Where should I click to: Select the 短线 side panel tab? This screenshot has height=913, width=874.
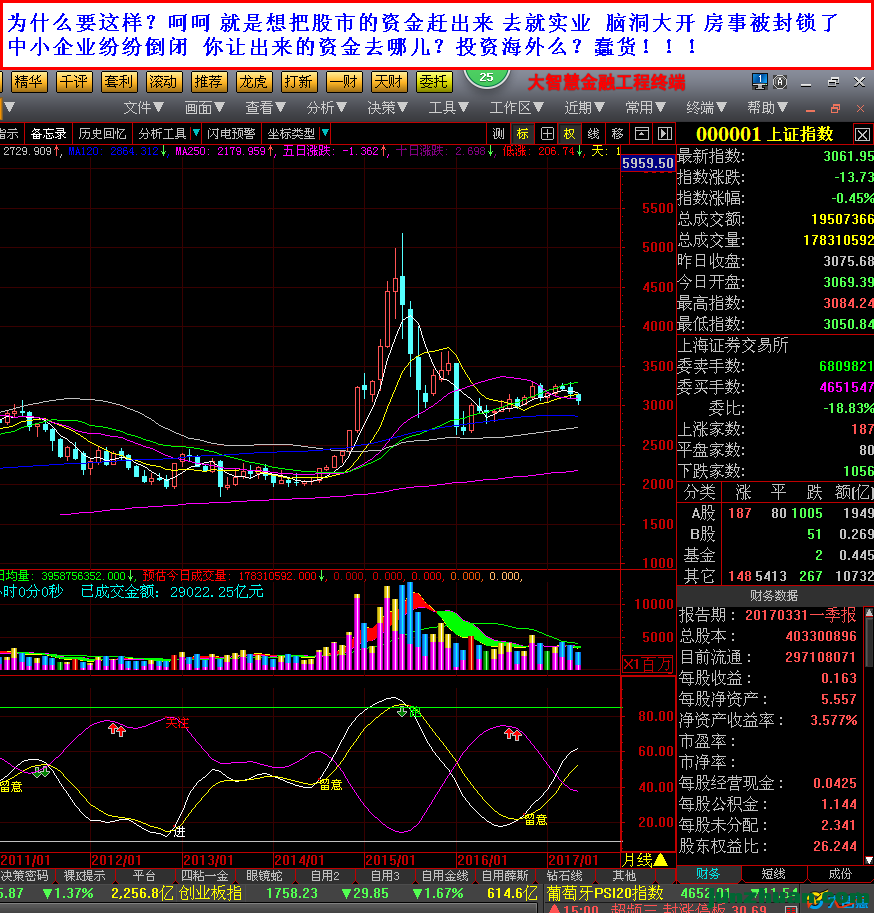pyautogui.click(x=773, y=874)
